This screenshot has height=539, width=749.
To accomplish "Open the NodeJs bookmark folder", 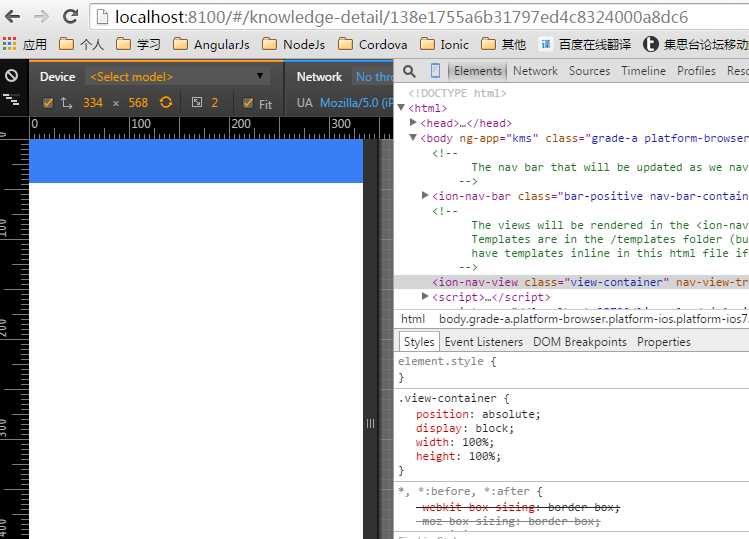I will (294, 44).
